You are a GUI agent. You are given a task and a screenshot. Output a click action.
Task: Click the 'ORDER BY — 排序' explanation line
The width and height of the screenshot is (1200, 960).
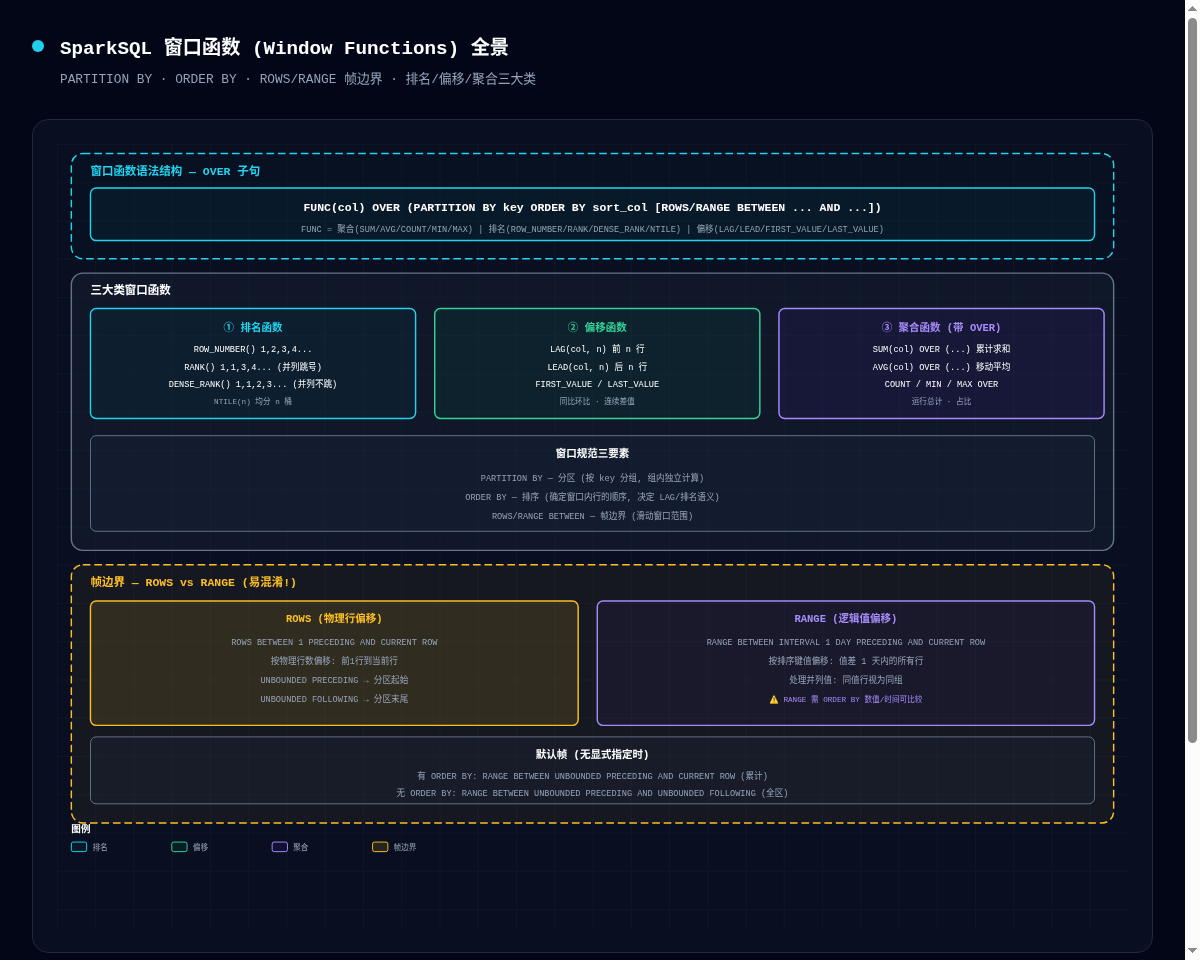[592, 498]
